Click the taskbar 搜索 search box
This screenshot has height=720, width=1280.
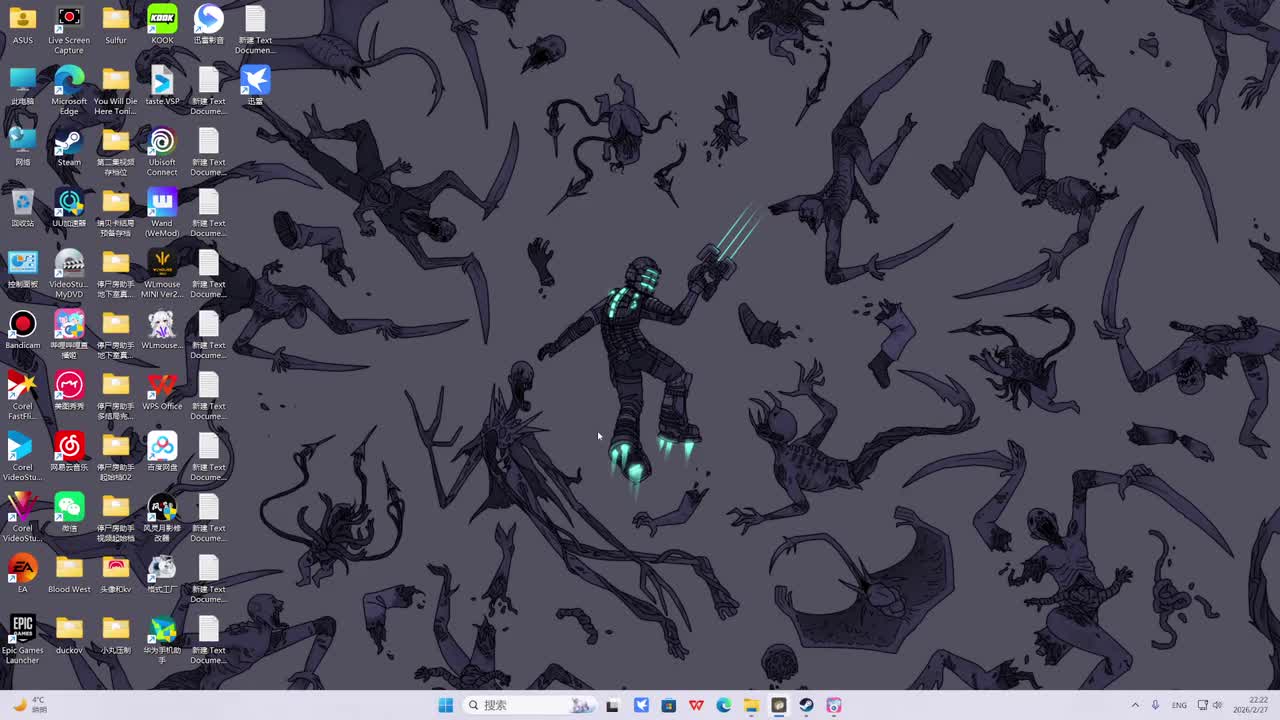tap(530, 705)
